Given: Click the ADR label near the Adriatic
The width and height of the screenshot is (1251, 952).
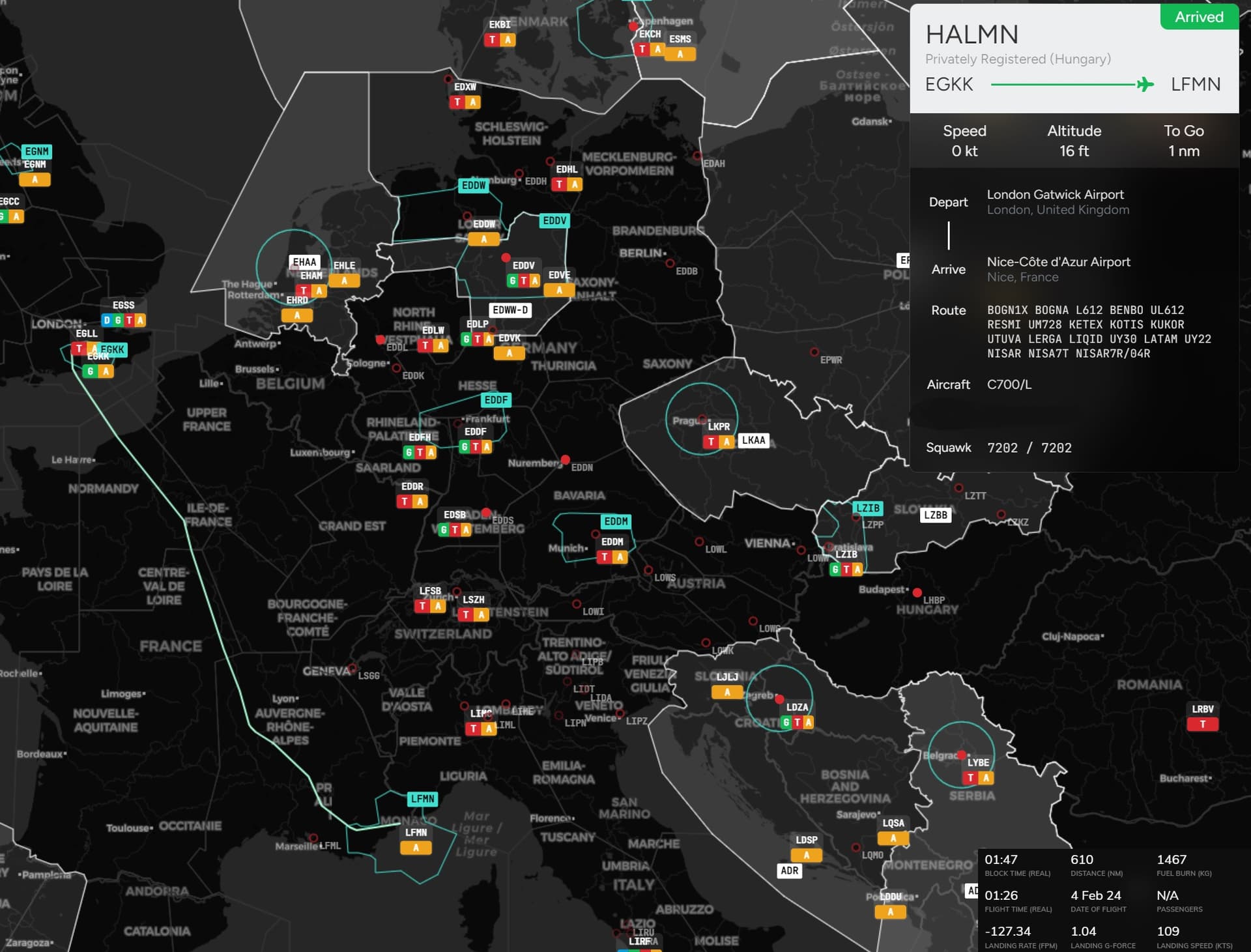Looking at the screenshot, I should click(x=789, y=871).
